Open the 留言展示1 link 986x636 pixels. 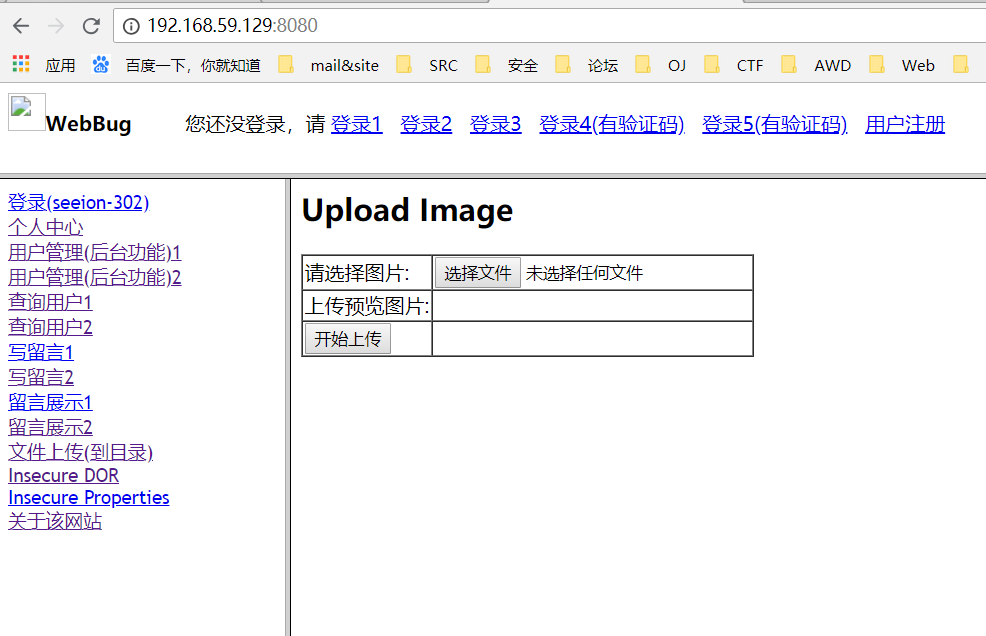click(x=50, y=403)
